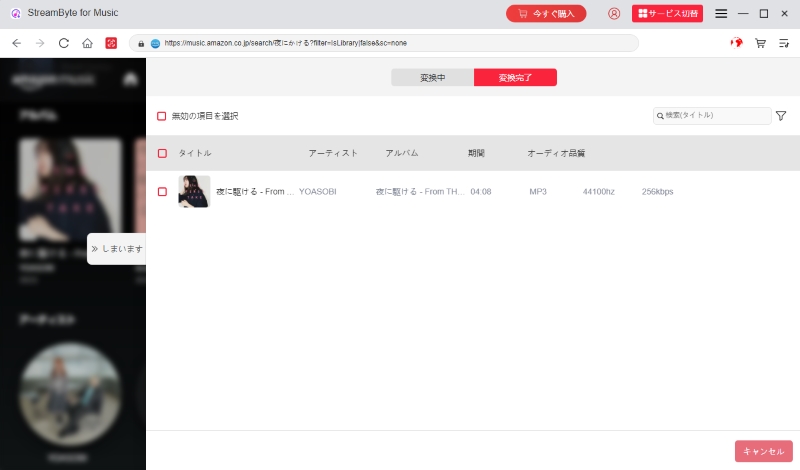Click the 検索(タイトル) search field
The image size is (800, 470).
tap(712, 116)
